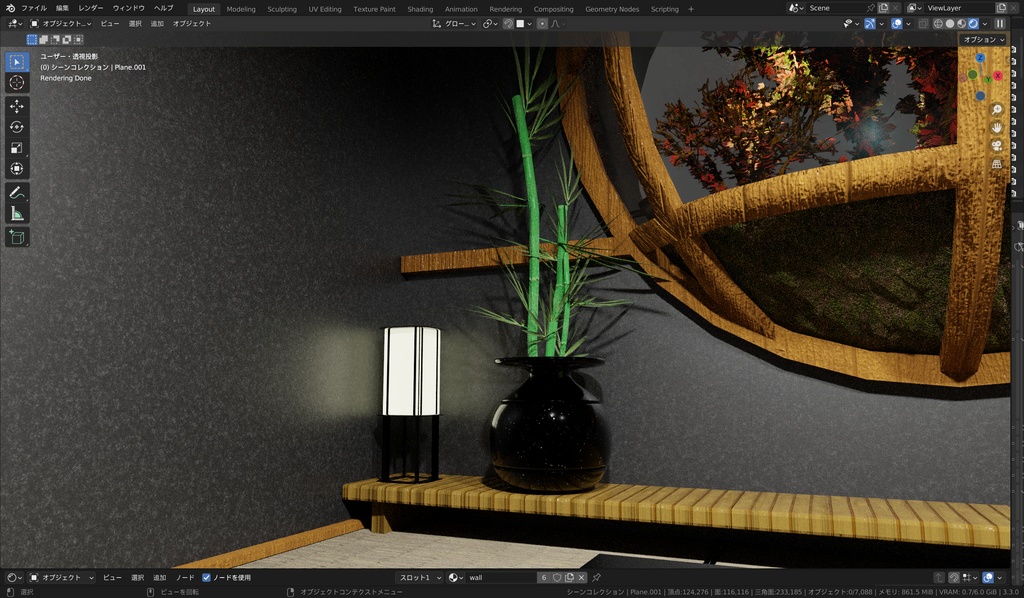Switch to the Modeling workspace tab

point(241,9)
